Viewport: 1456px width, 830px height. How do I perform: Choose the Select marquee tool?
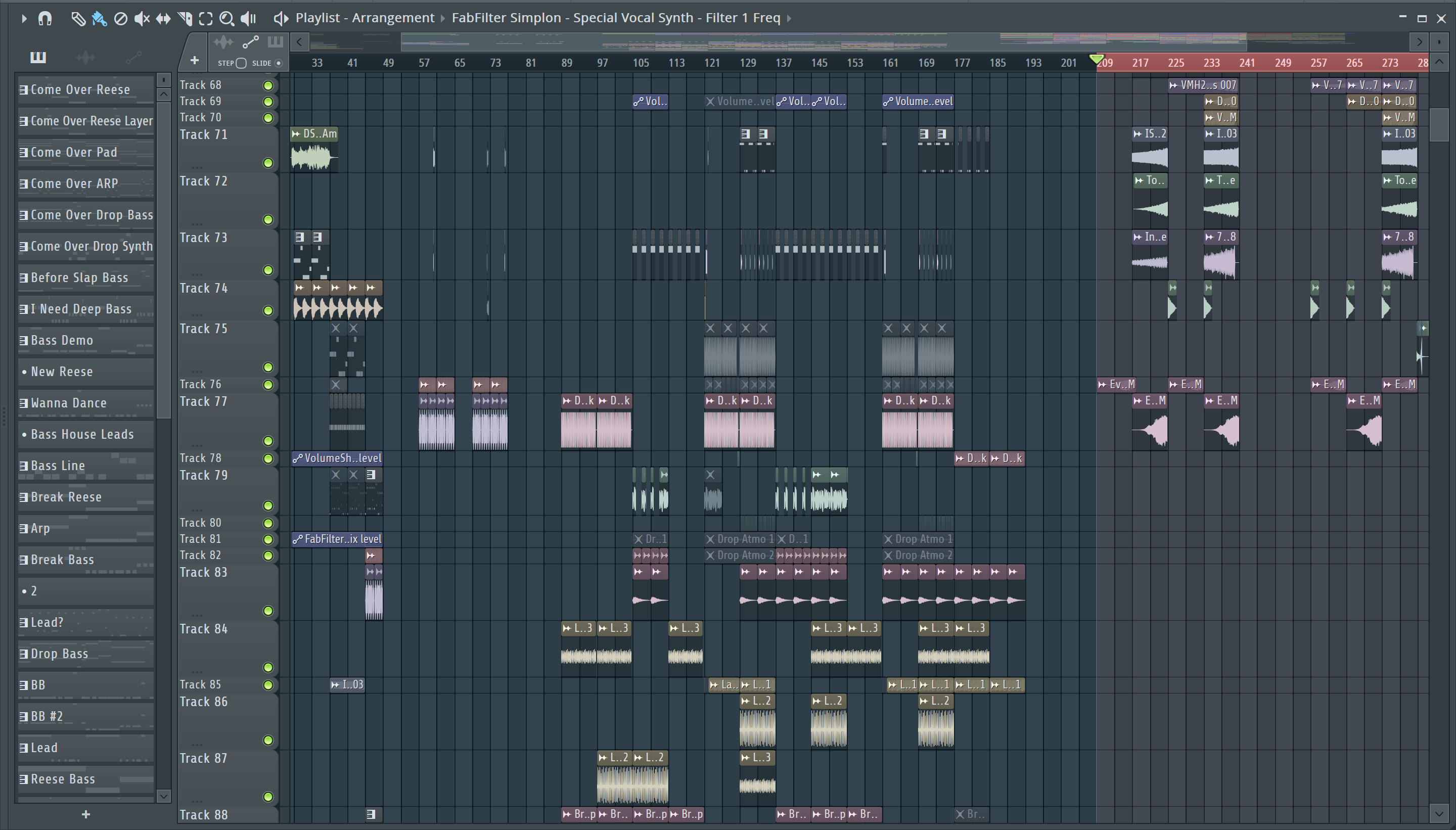click(x=206, y=18)
